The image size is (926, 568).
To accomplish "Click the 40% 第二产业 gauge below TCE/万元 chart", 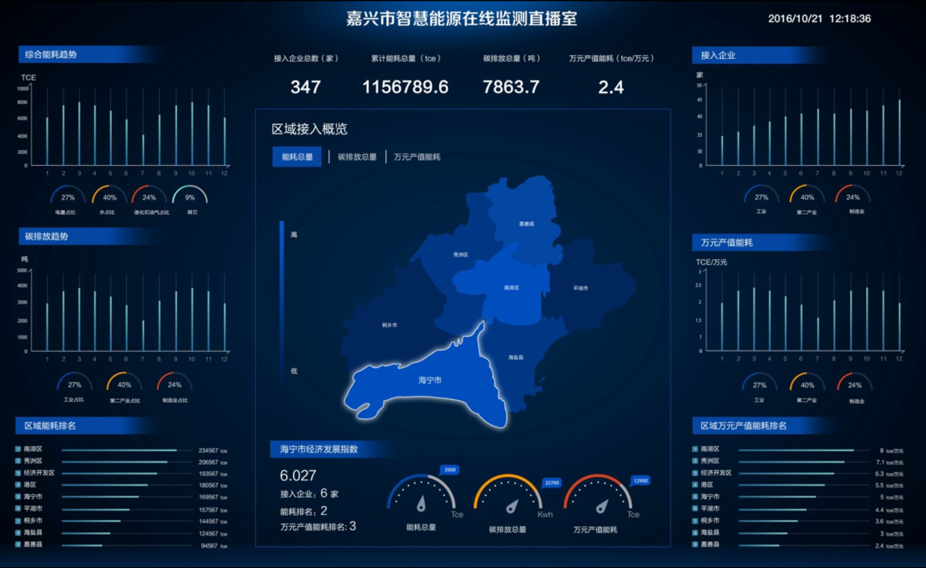I will pos(807,386).
